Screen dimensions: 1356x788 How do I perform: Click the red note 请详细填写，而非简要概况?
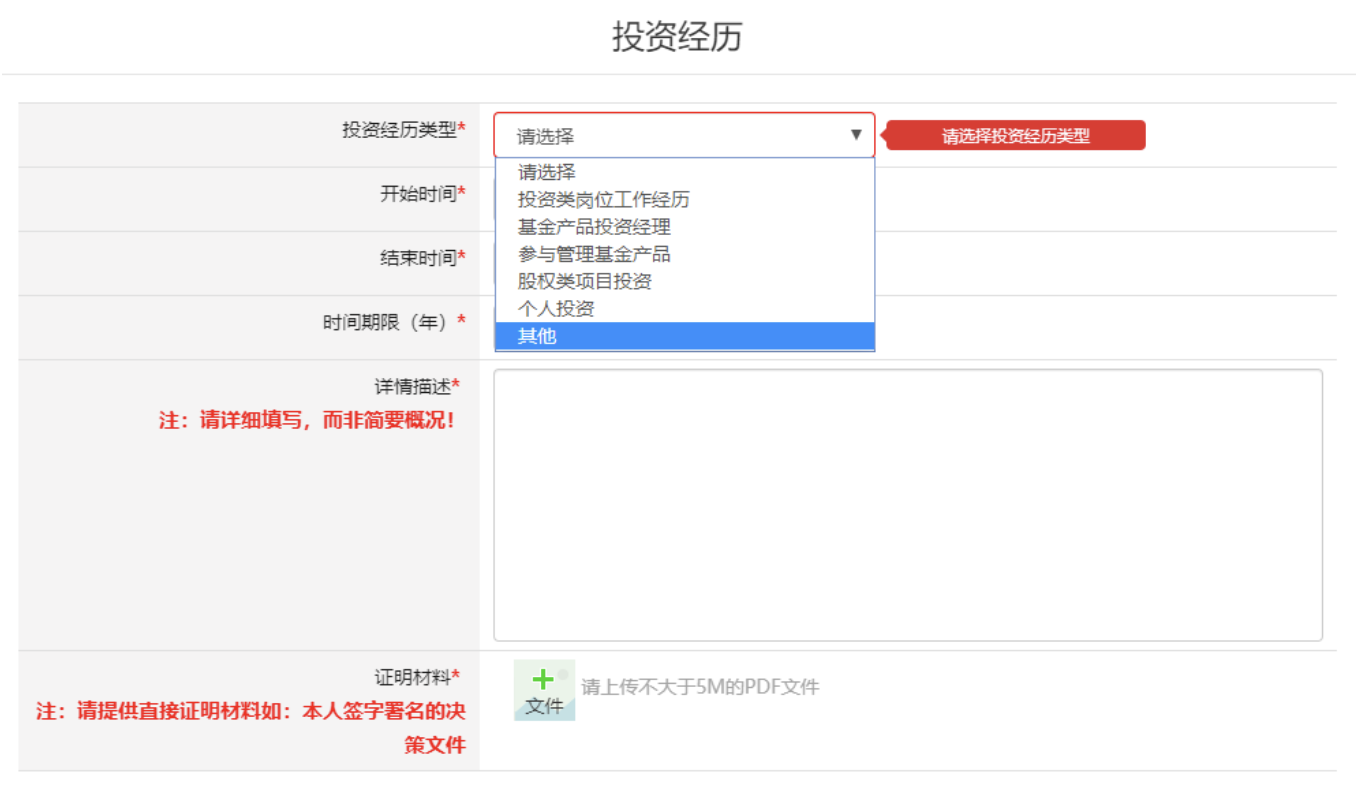pyautogui.click(x=307, y=420)
